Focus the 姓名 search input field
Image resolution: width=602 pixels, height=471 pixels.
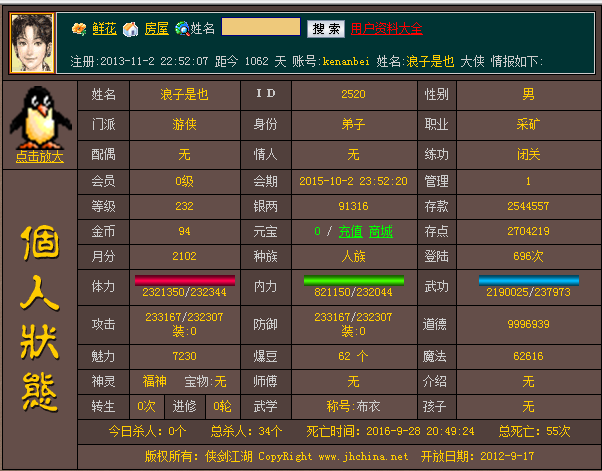tap(261, 27)
